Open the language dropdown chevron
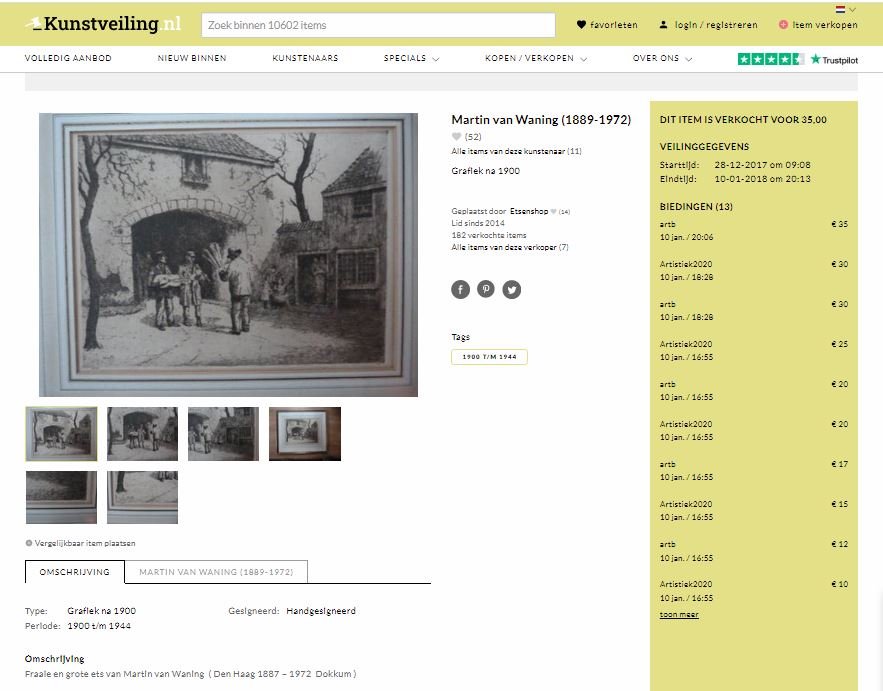This screenshot has width=883, height=691. pos(853,10)
